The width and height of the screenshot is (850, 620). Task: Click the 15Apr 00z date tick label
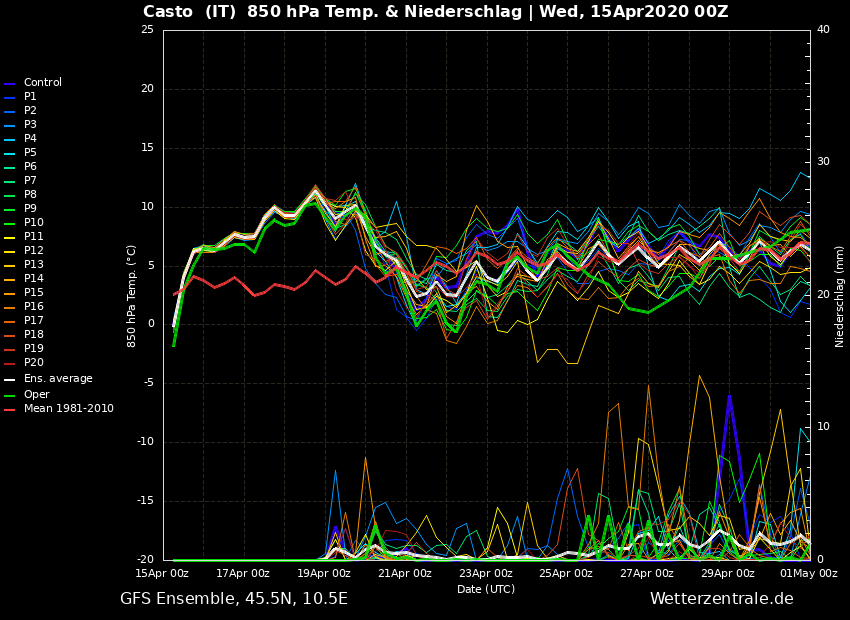click(163, 573)
